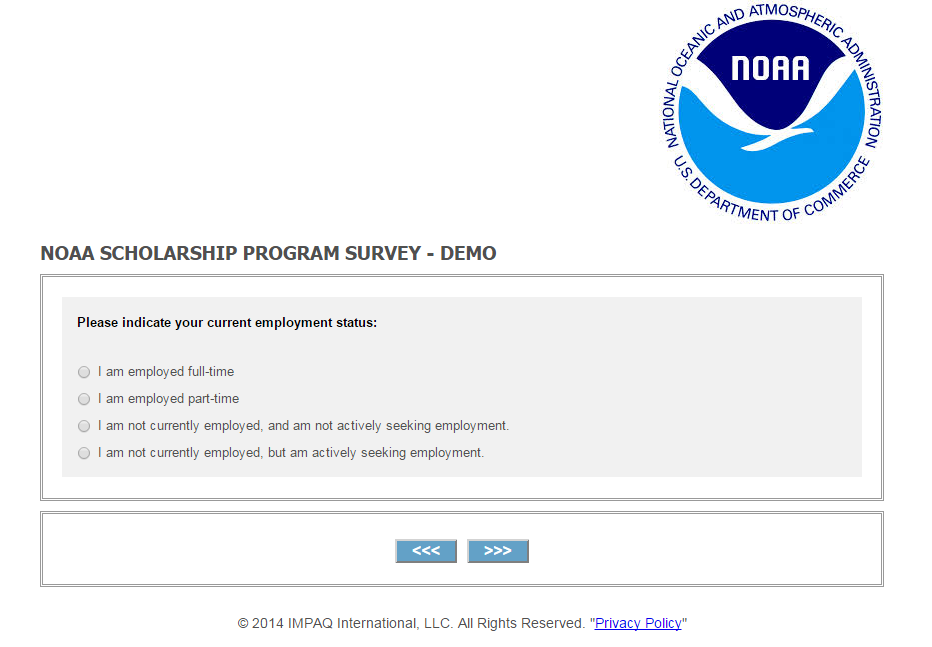
Task: Click the "but am actively seeking" option label
Action: 291,453
